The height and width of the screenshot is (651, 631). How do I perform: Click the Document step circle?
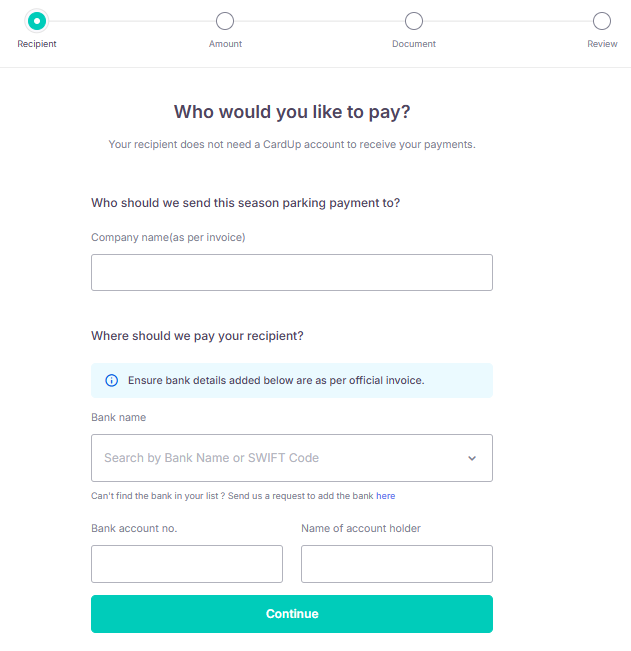[x=413, y=21]
